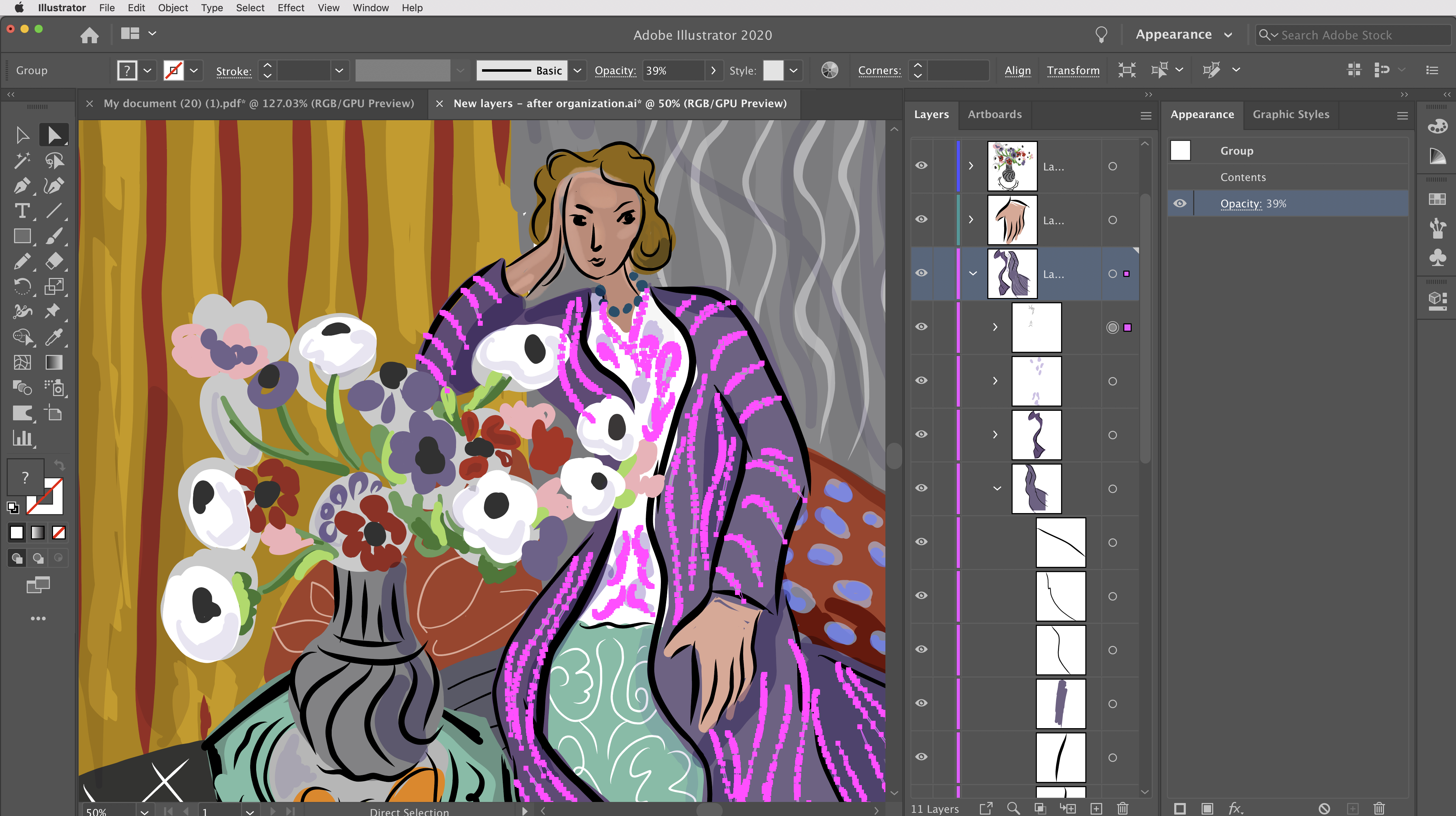This screenshot has width=1456, height=816.
Task: Collapse the selected purple robe layer
Action: [x=973, y=273]
